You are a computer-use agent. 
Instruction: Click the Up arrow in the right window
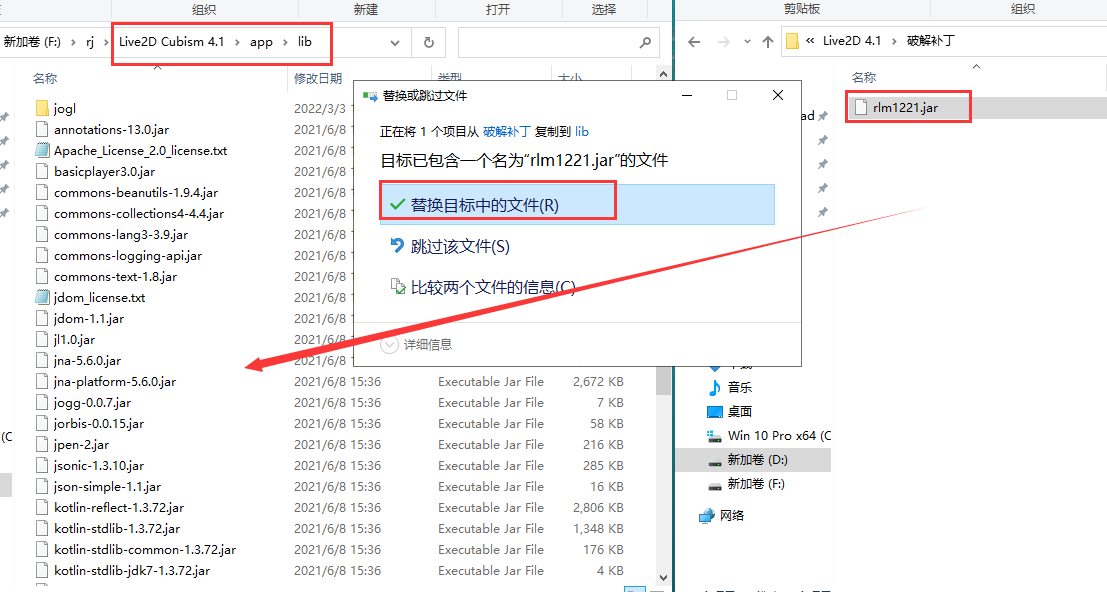coord(768,42)
